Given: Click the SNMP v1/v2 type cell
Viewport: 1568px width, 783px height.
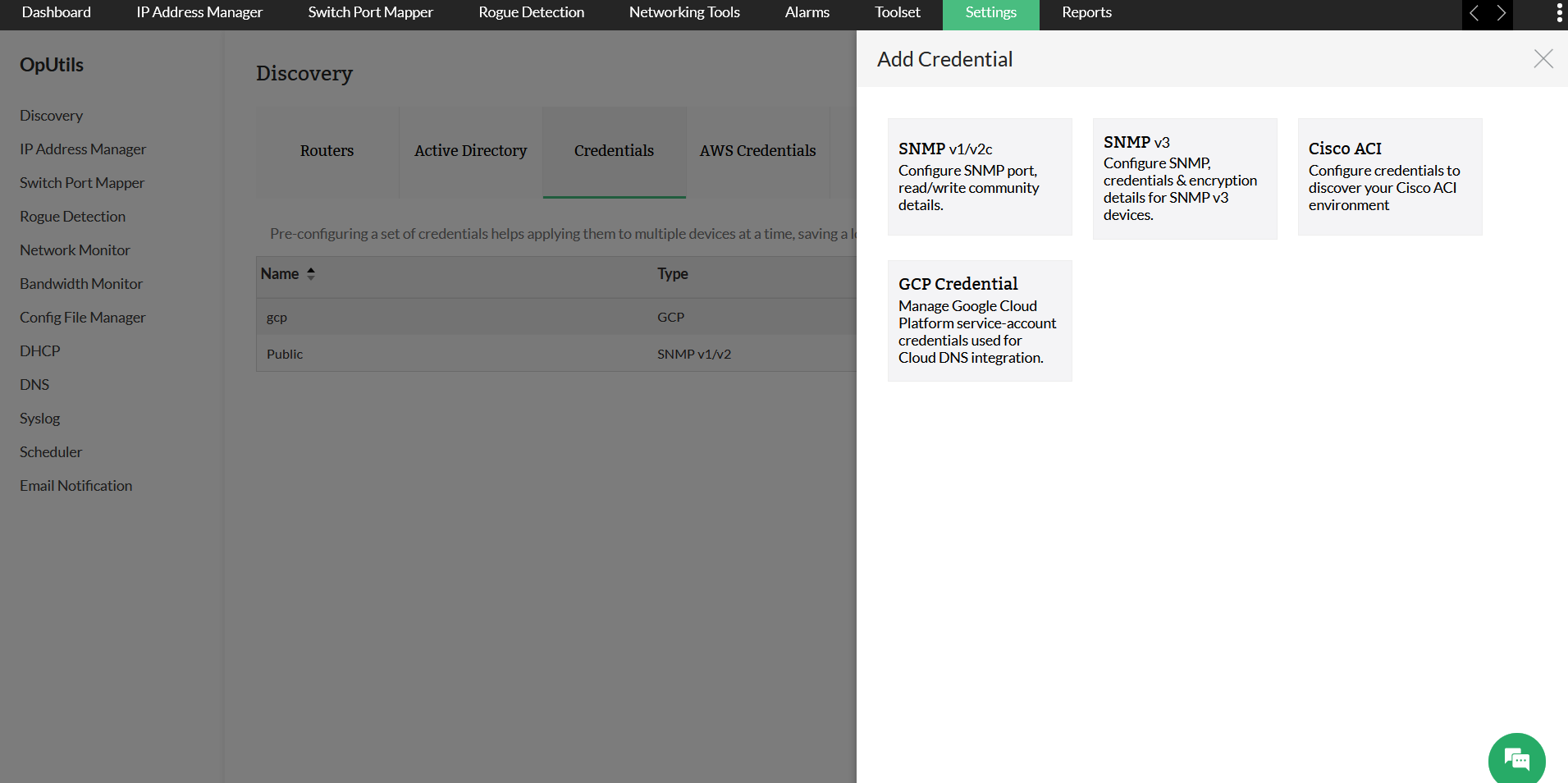Looking at the screenshot, I should (694, 354).
